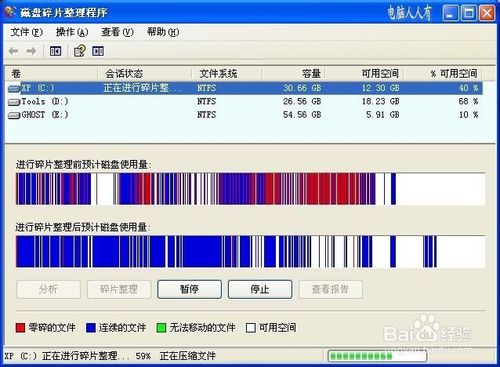Maximize the defragmenter window
This screenshot has height=367, width=500.
tap(469, 13)
